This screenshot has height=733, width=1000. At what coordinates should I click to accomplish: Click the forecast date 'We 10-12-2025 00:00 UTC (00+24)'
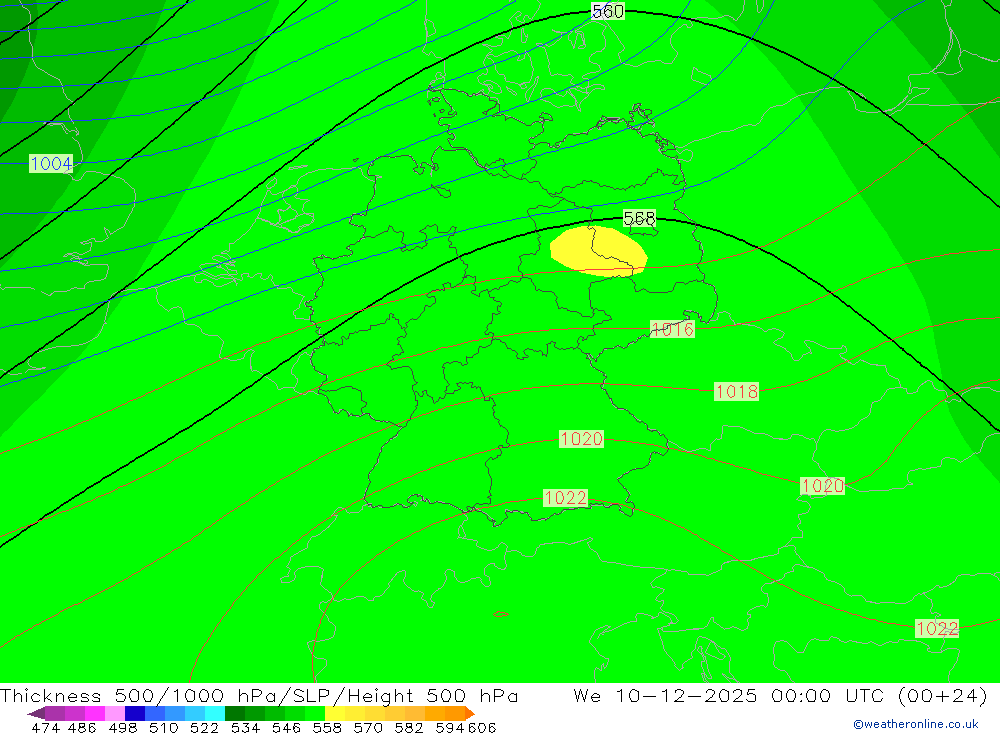click(x=780, y=695)
